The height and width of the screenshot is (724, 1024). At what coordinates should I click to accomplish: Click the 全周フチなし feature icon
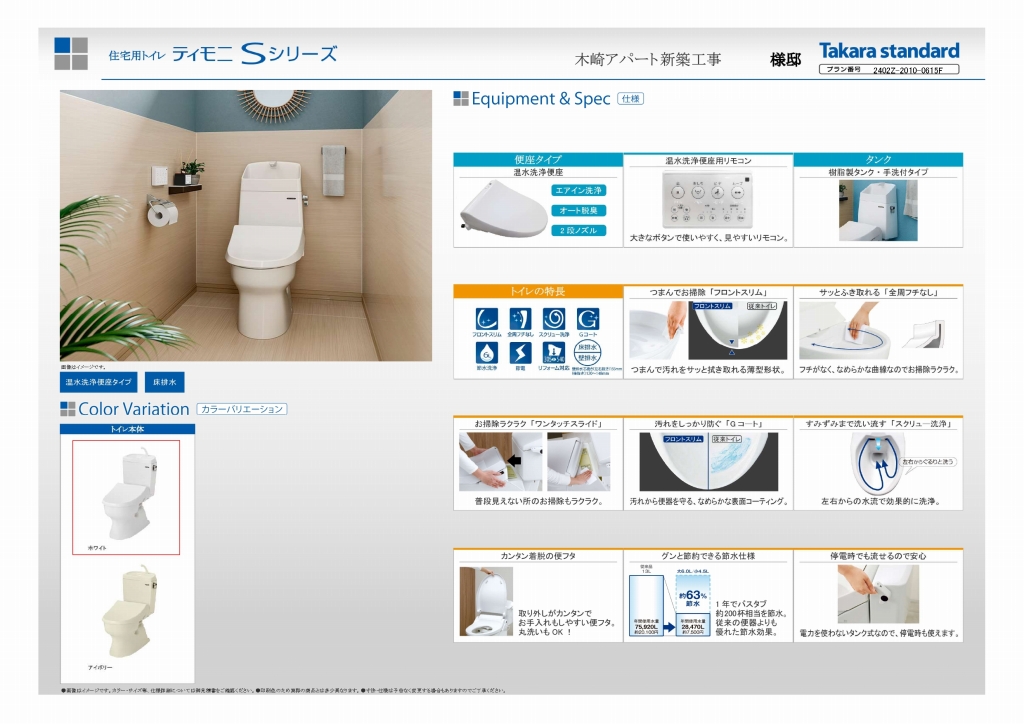[x=520, y=319]
